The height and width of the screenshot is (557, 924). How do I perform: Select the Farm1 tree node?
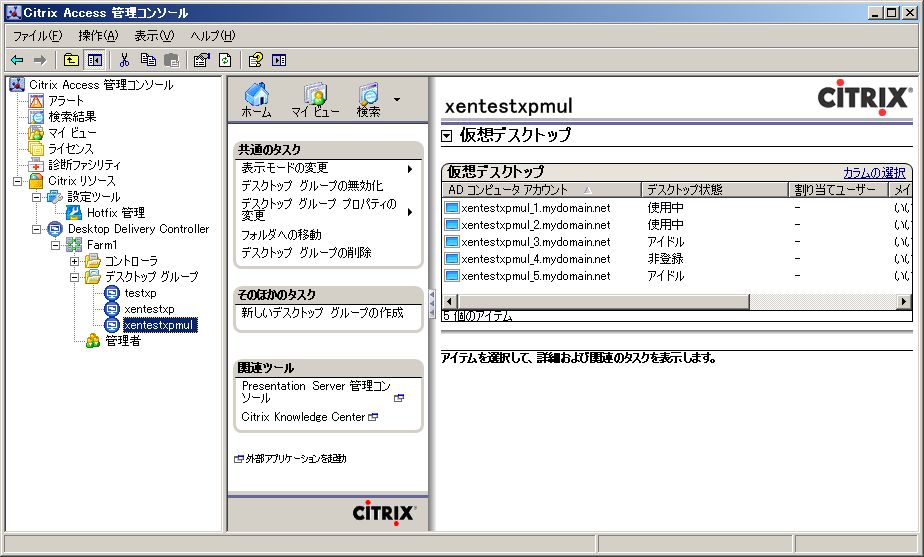point(102,245)
